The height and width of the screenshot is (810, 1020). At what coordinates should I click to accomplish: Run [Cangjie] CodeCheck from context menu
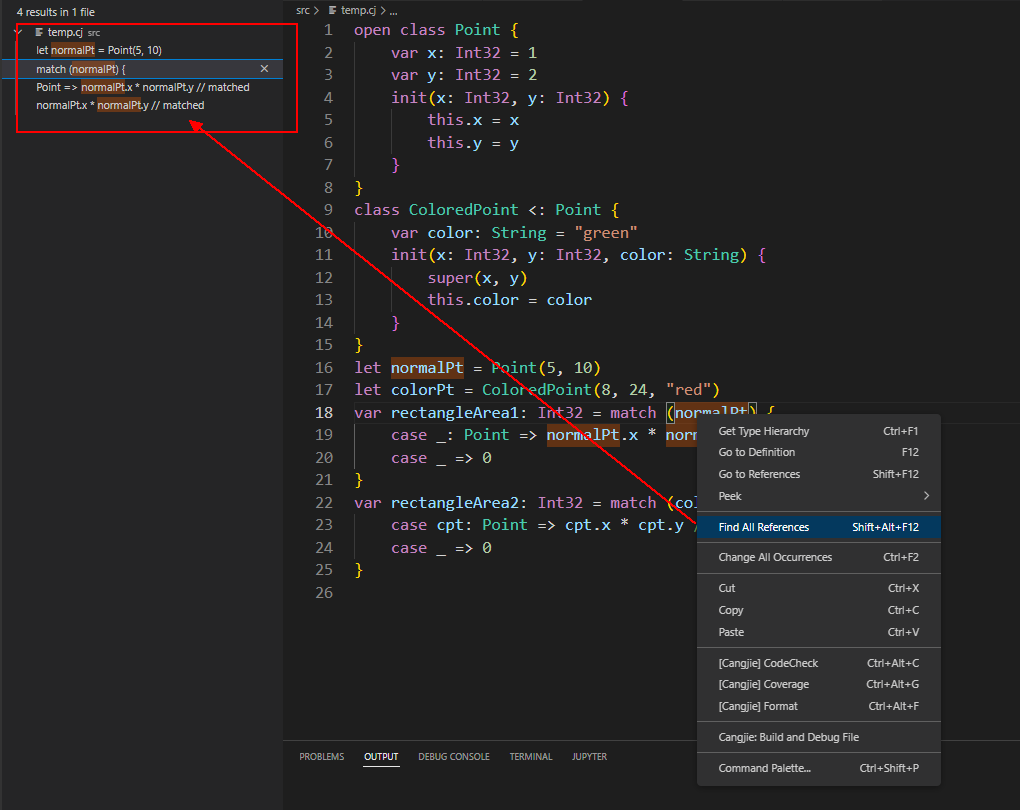(768, 663)
